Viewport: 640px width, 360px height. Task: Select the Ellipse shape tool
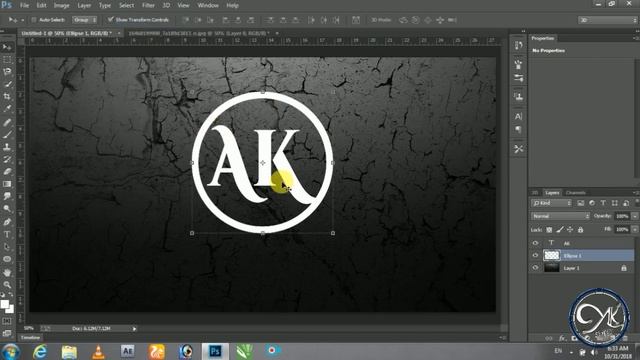click(x=7, y=259)
